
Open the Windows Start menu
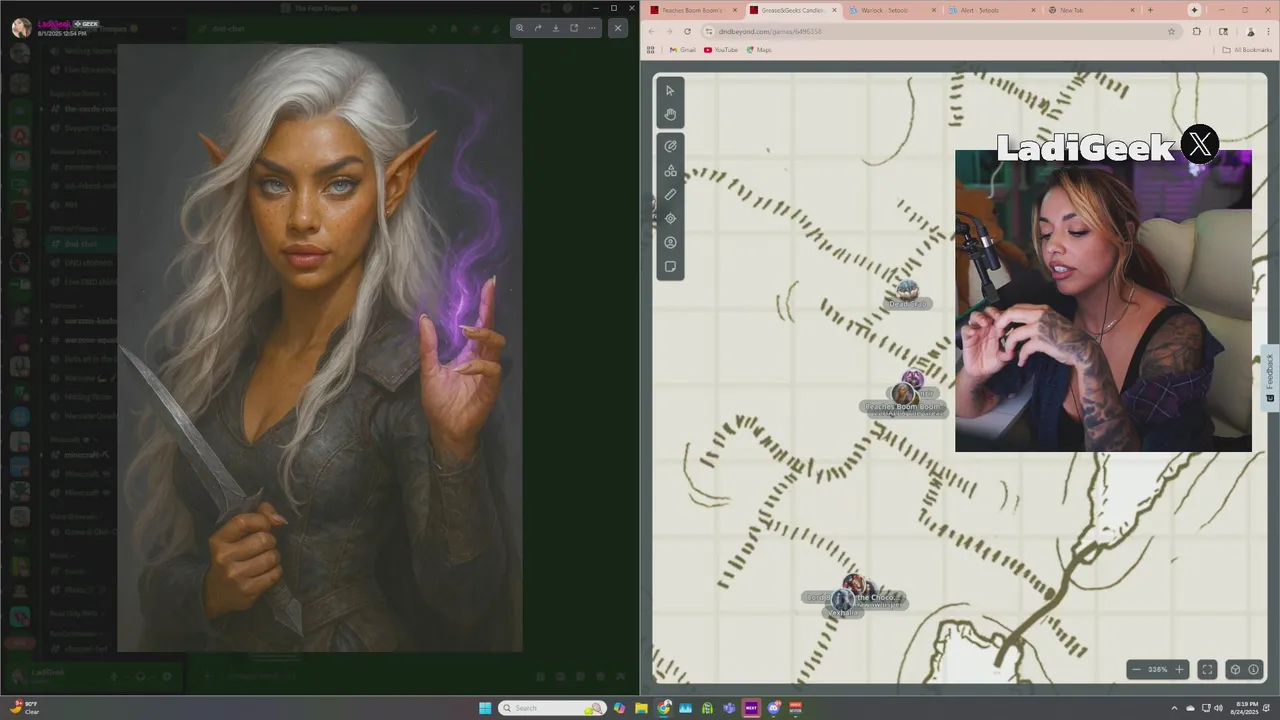tap(485, 708)
